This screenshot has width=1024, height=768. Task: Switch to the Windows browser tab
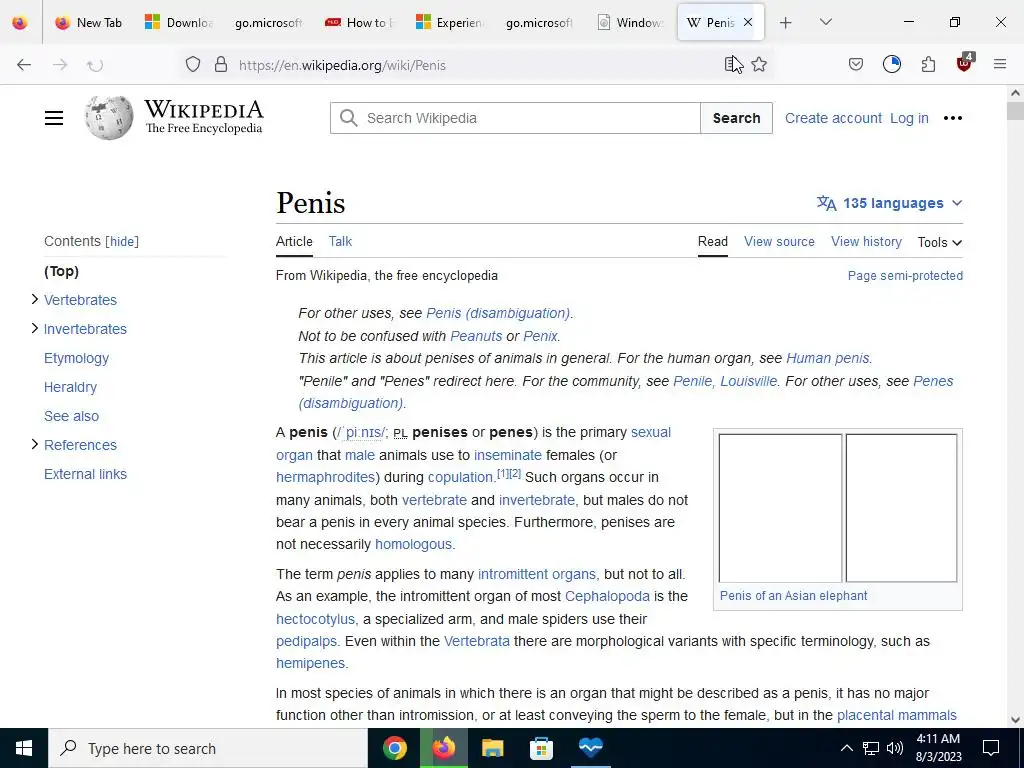point(632,23)
